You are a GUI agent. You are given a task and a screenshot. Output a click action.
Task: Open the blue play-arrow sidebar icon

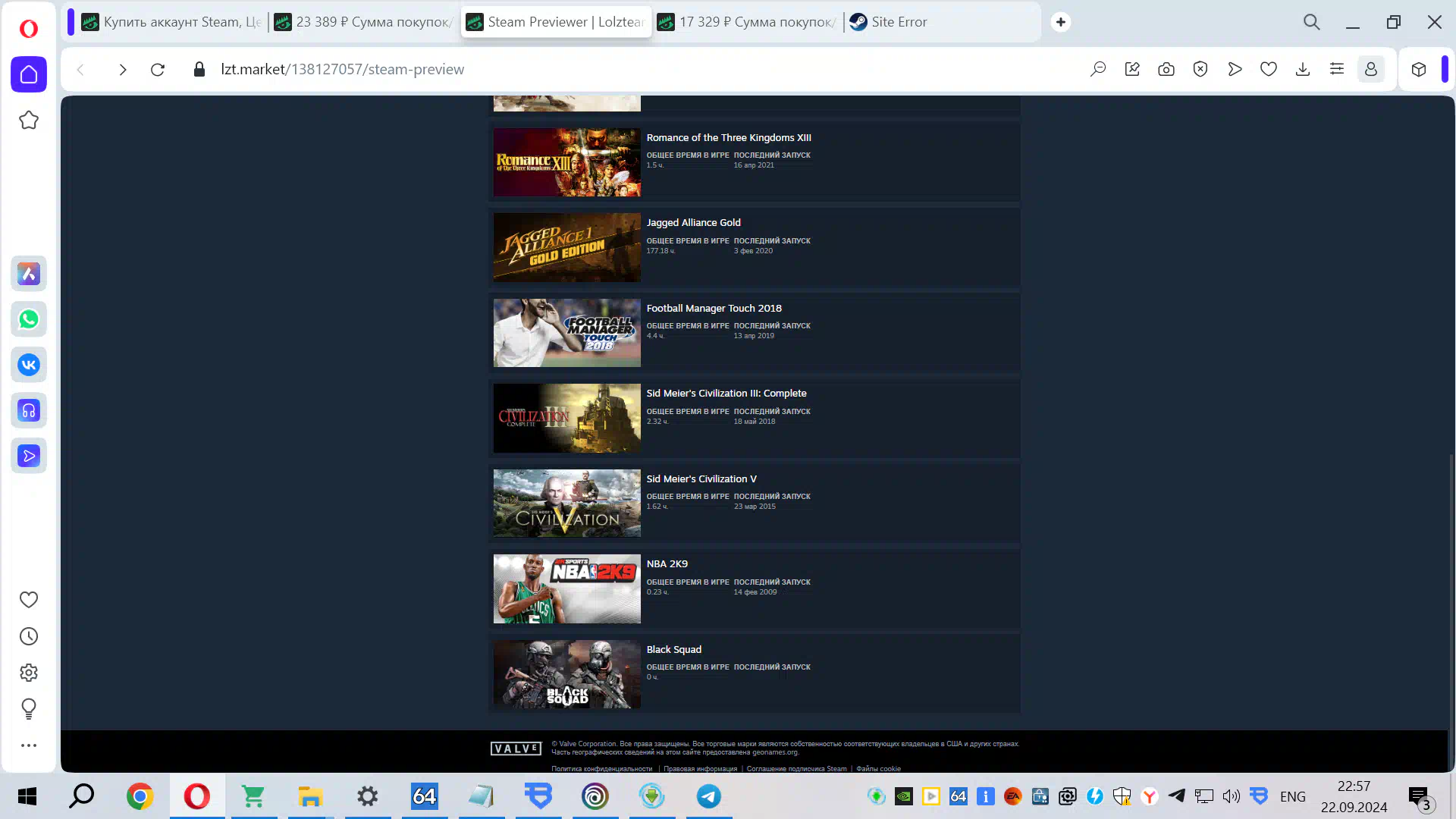(x=29, y=456)
